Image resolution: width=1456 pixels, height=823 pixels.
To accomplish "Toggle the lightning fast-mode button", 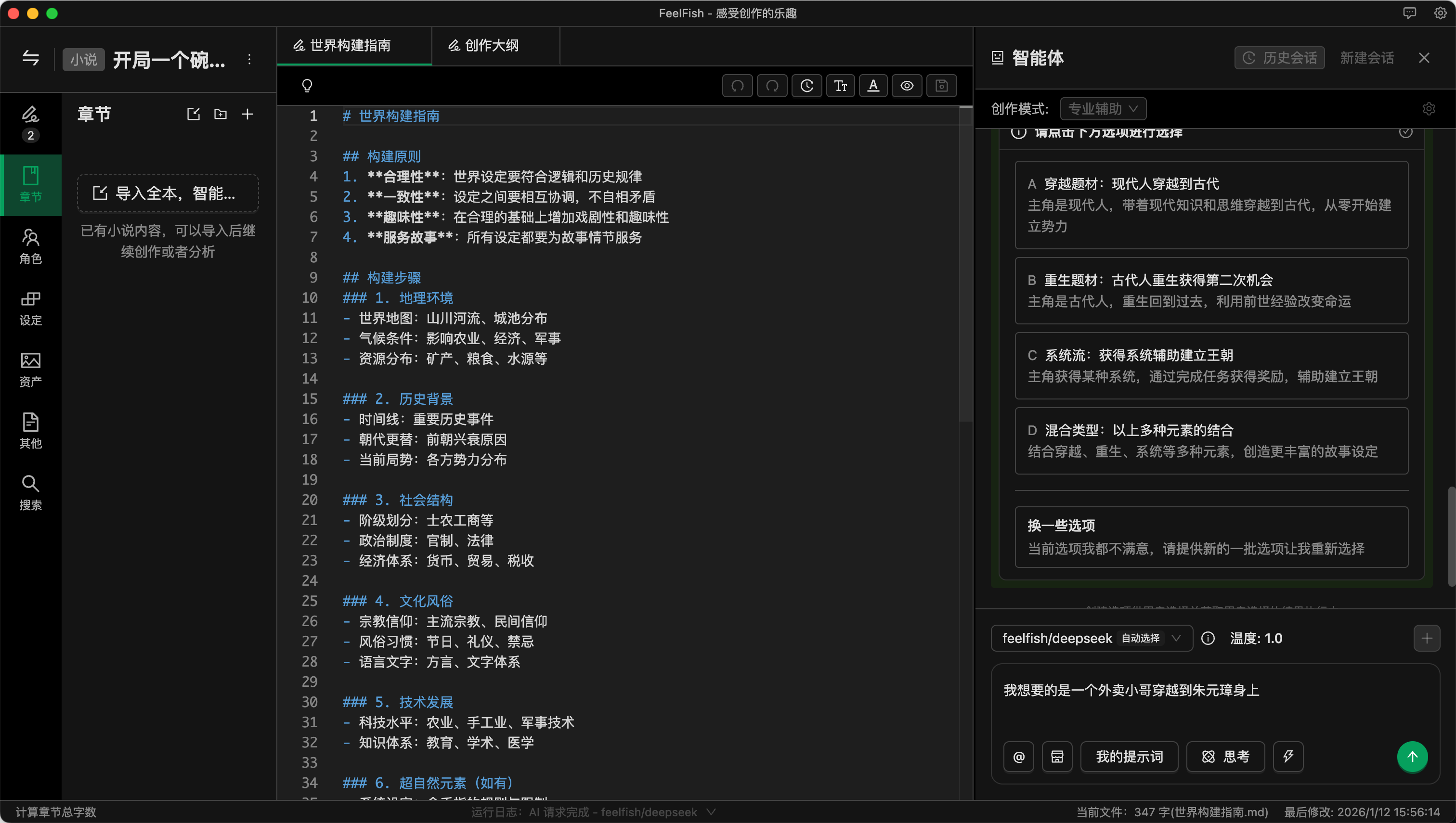I will pos(1288,756).
